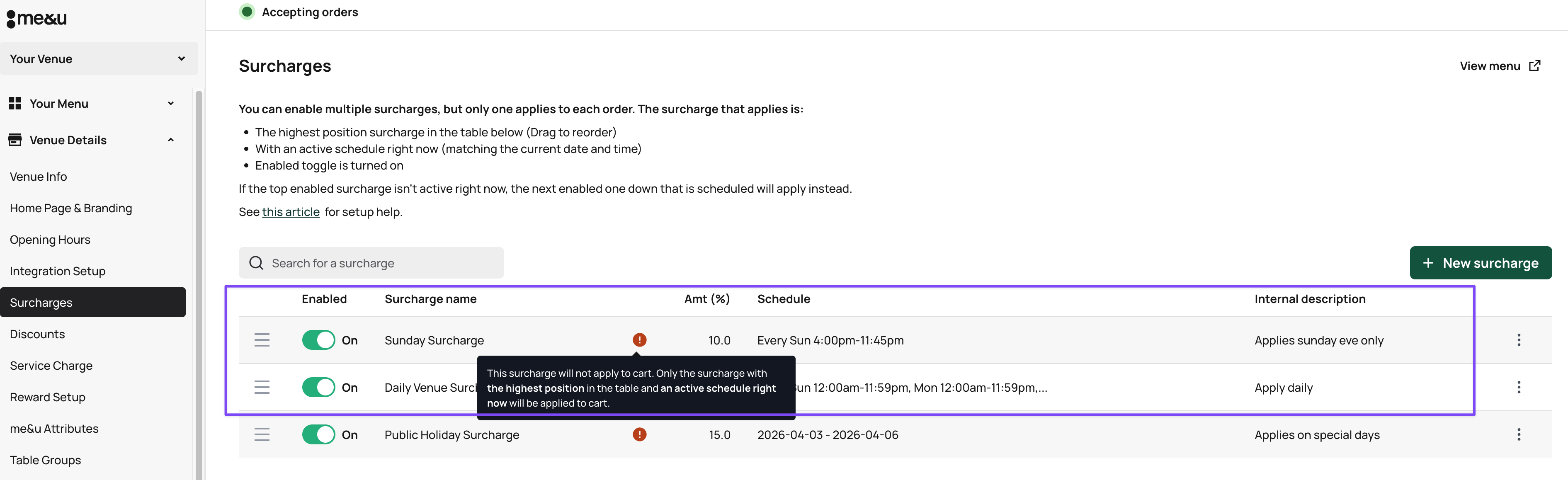Open the Service Charge page

[x=51, y=366]
